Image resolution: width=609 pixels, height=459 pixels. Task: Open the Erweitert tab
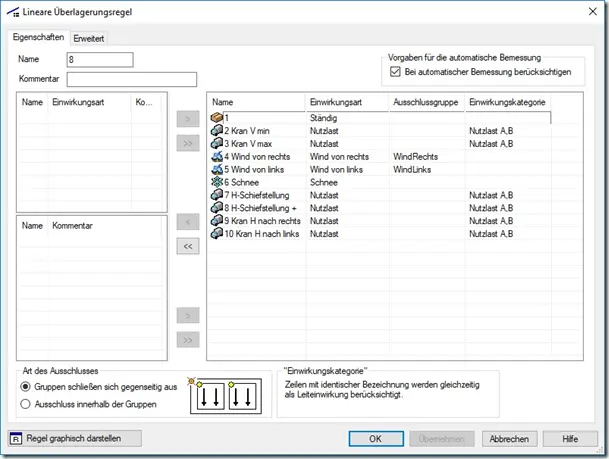click(89, 38)
